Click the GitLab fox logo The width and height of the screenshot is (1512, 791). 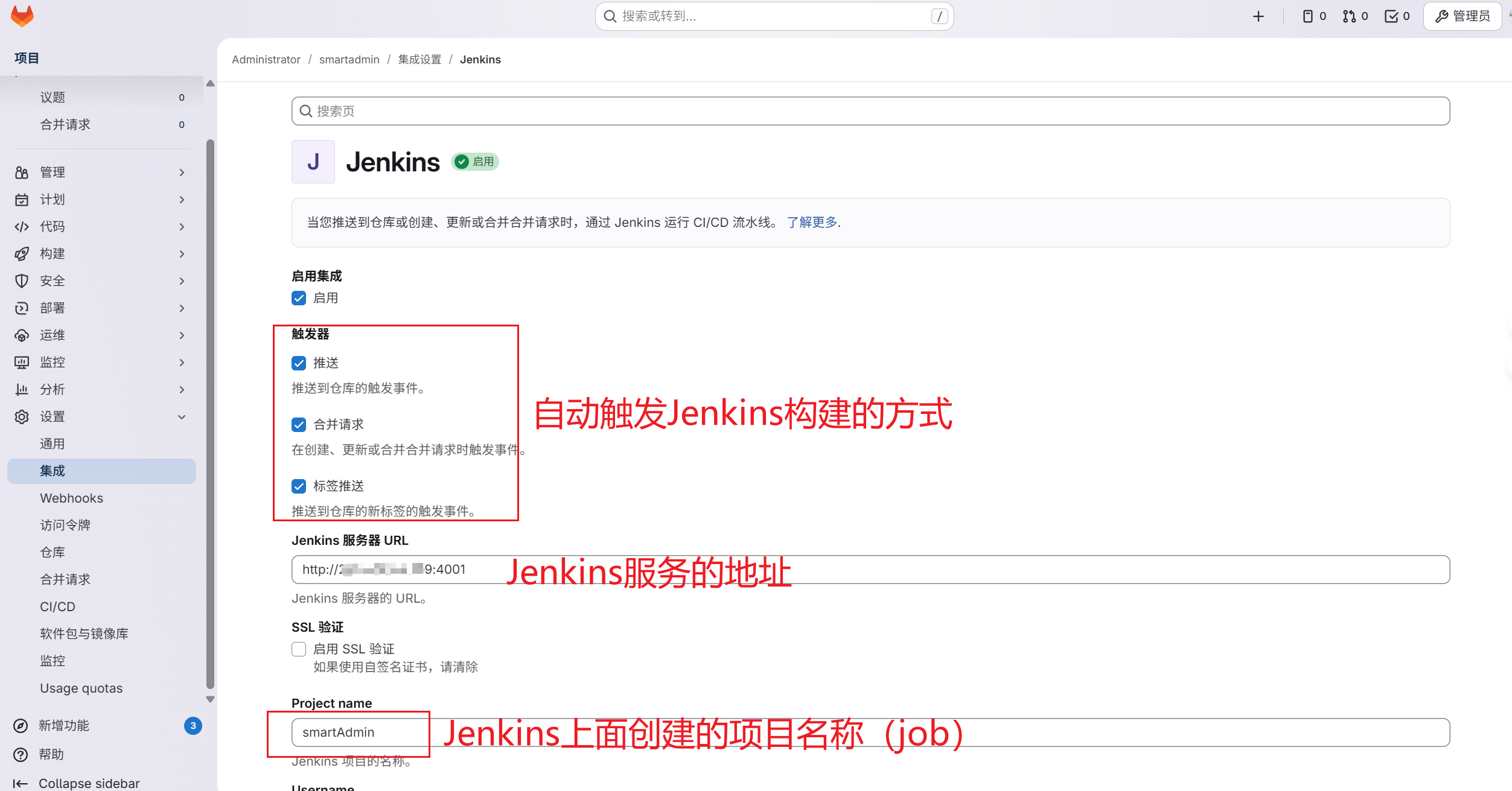22,16
